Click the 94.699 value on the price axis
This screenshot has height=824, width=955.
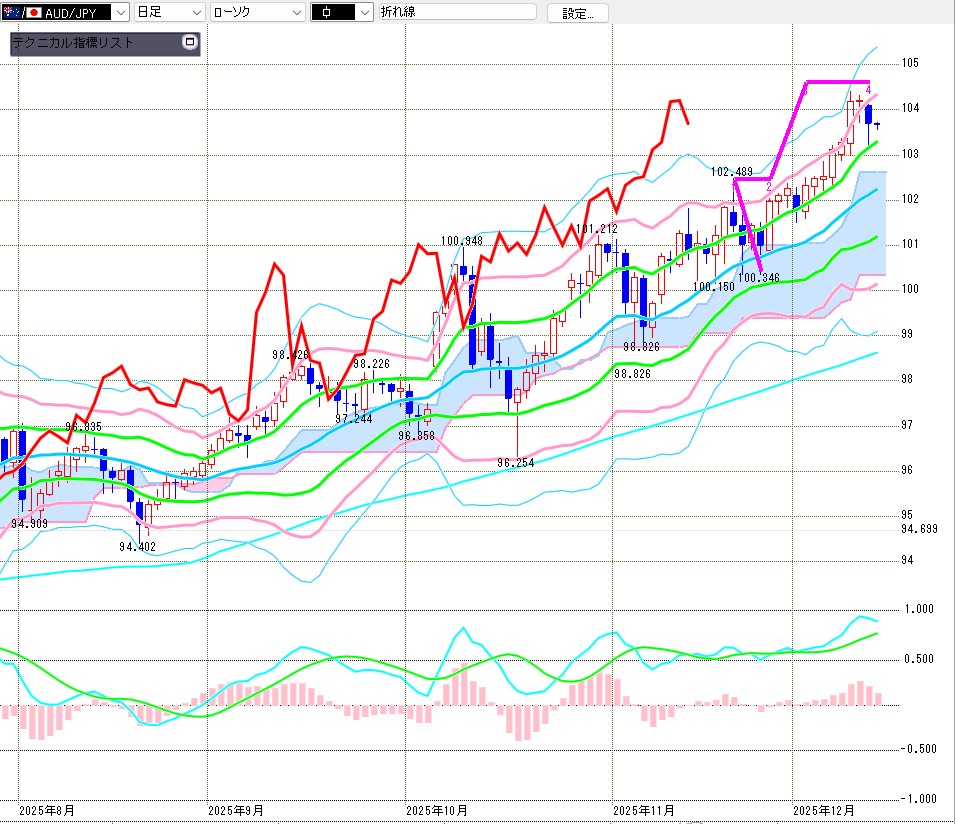[x=918, y=529]
